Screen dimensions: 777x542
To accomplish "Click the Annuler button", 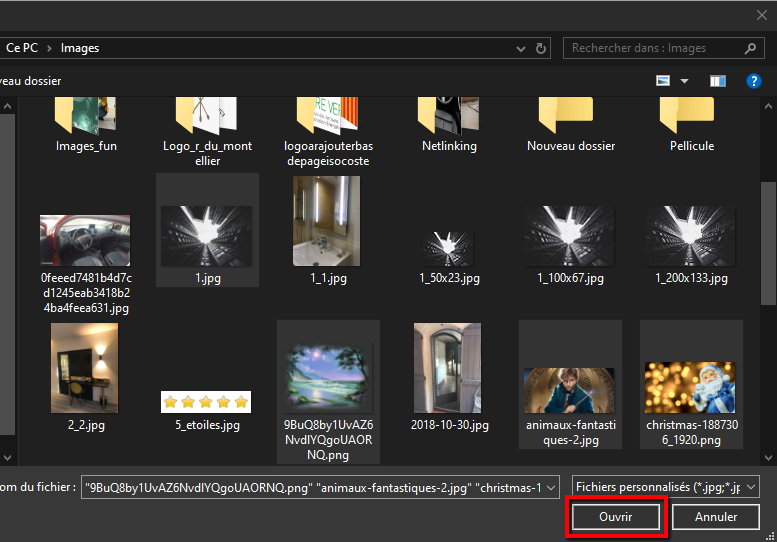I will click(716, 517).
